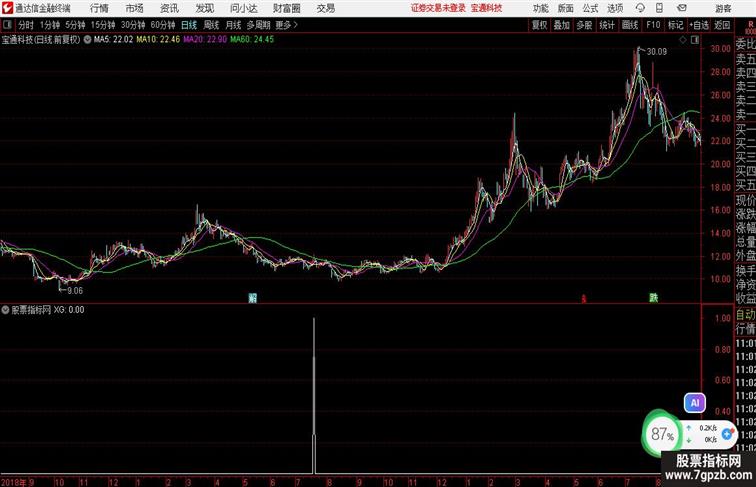Switch to 60分钟 period
Image resolution: width=756 pixels, height=487 pixels.
tap(163, 25)
